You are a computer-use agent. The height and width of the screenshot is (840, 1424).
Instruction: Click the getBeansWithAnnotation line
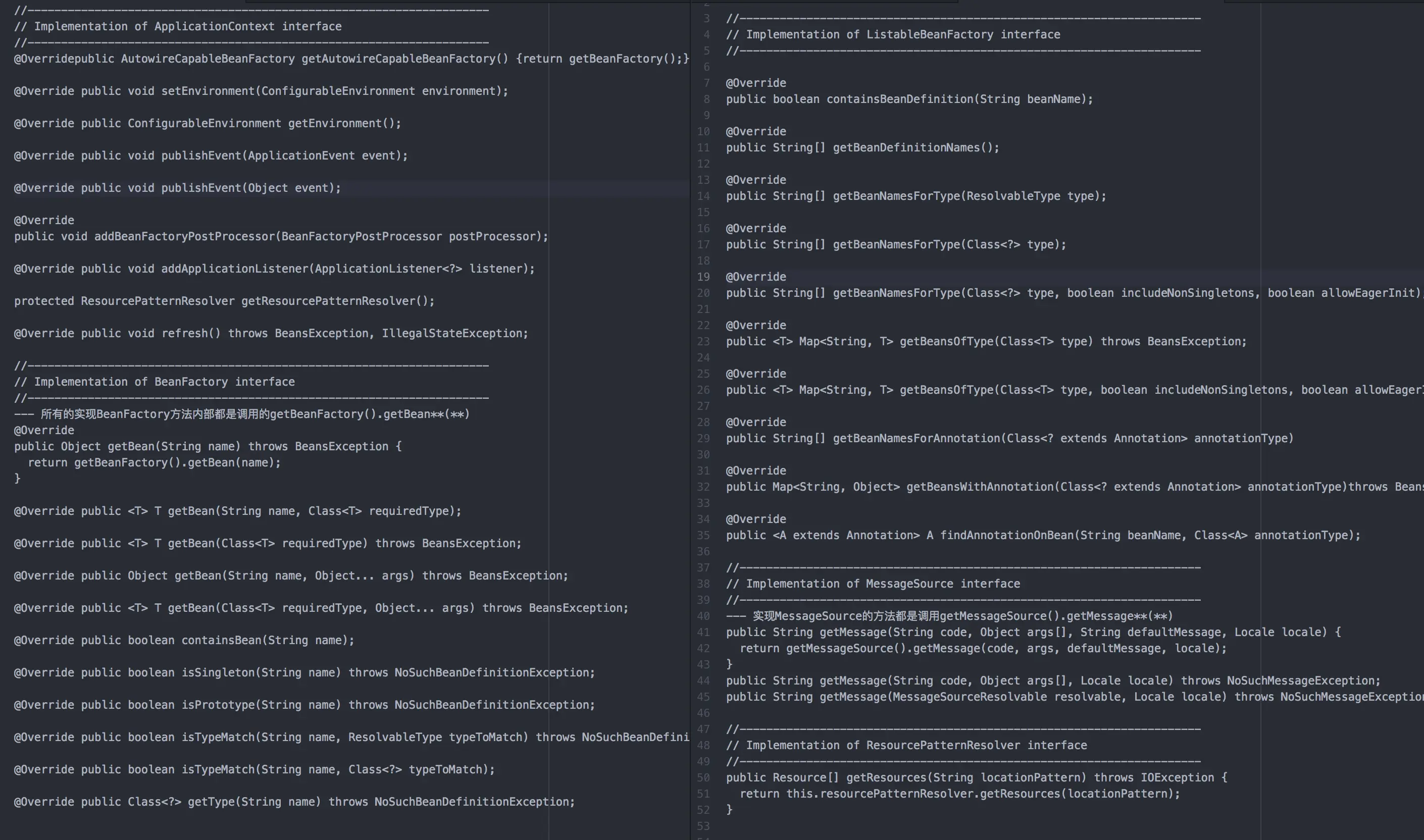(1075, 486)
